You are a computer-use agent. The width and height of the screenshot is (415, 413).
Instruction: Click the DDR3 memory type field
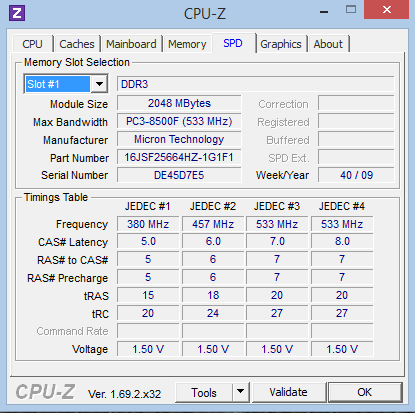pos(255,84)
